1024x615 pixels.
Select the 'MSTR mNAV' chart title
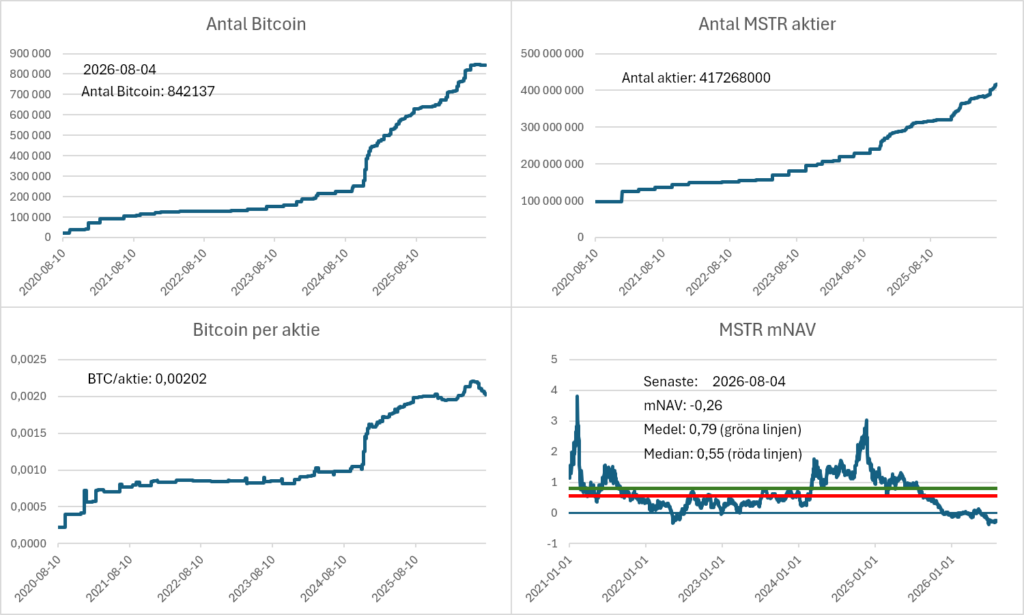(x=767, y=330)
